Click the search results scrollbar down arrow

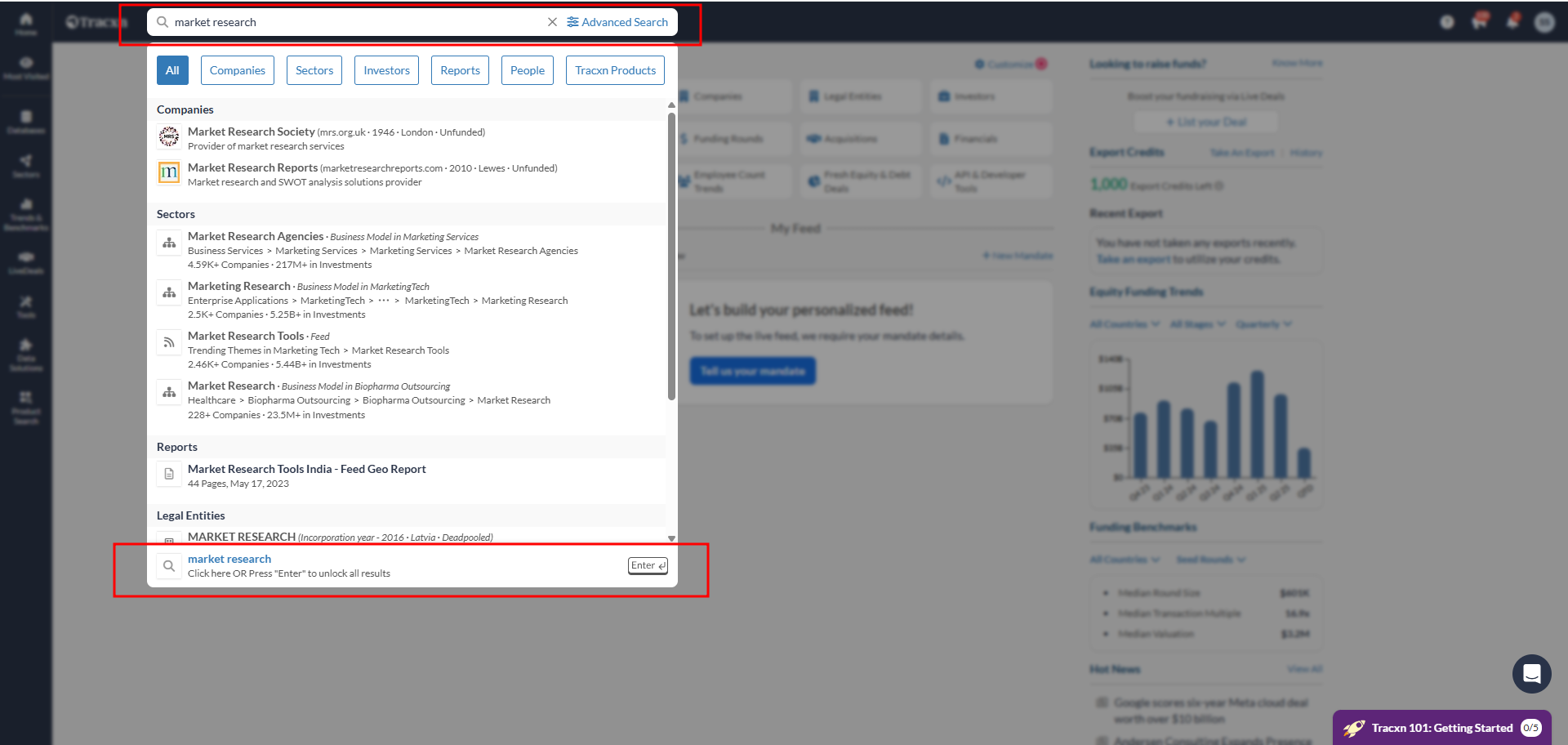[671, 538]
